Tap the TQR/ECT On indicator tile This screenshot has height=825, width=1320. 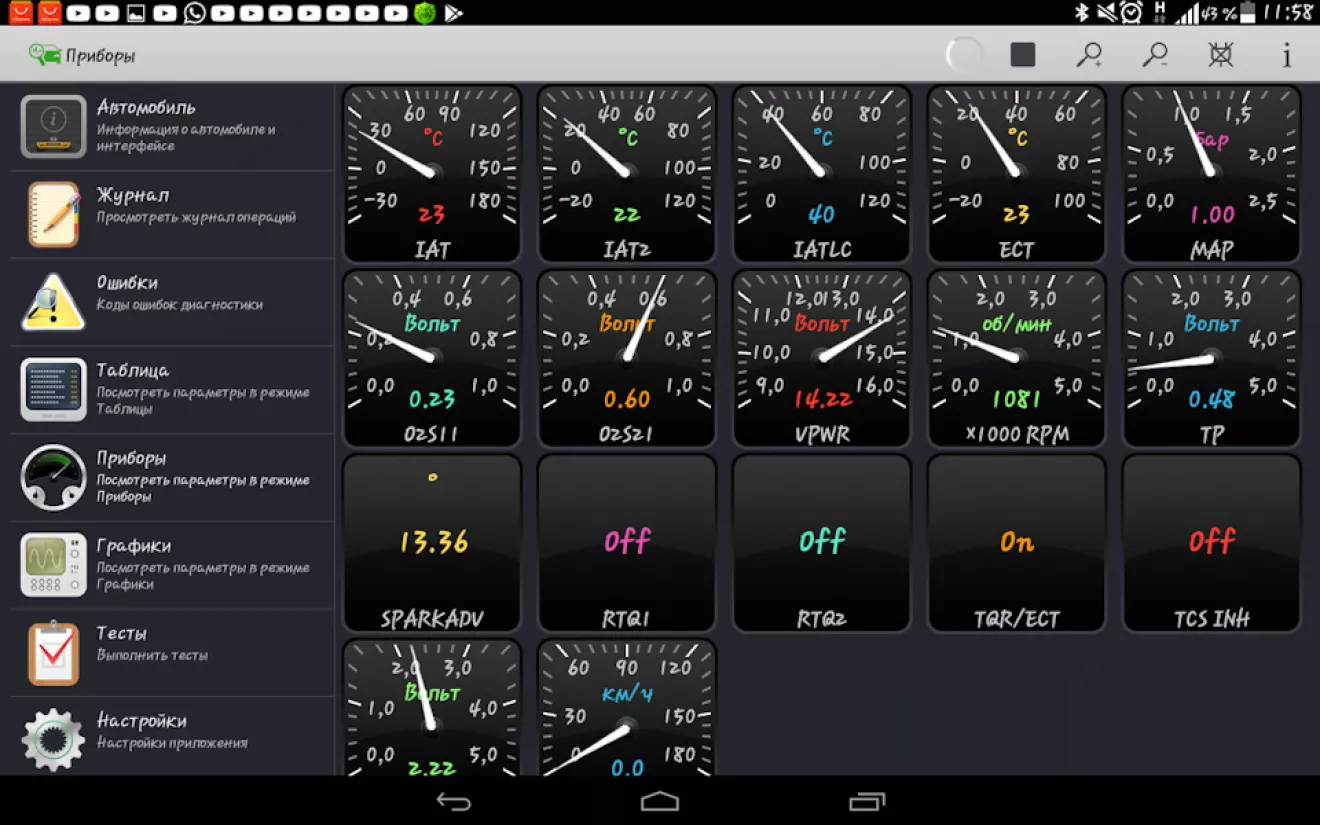pyautogui.click(x=1016, y=544)
